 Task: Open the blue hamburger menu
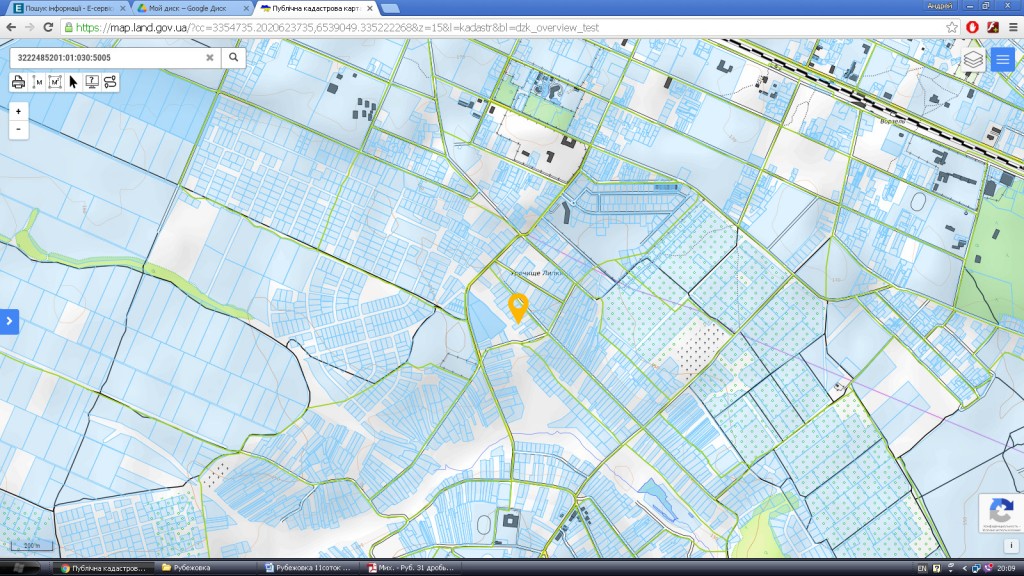(x=1002, y=59)
